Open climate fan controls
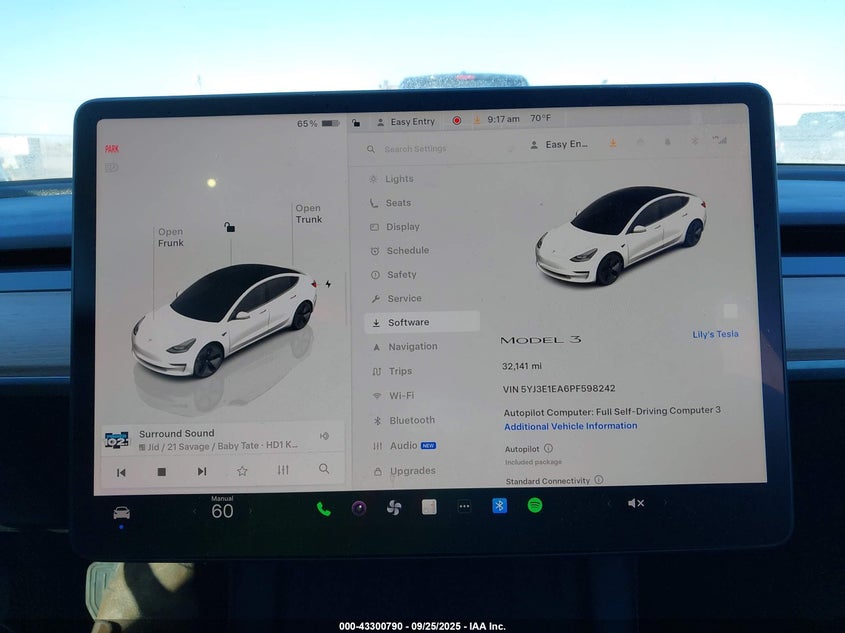This screenshot has width=845, height=633. 393,508
